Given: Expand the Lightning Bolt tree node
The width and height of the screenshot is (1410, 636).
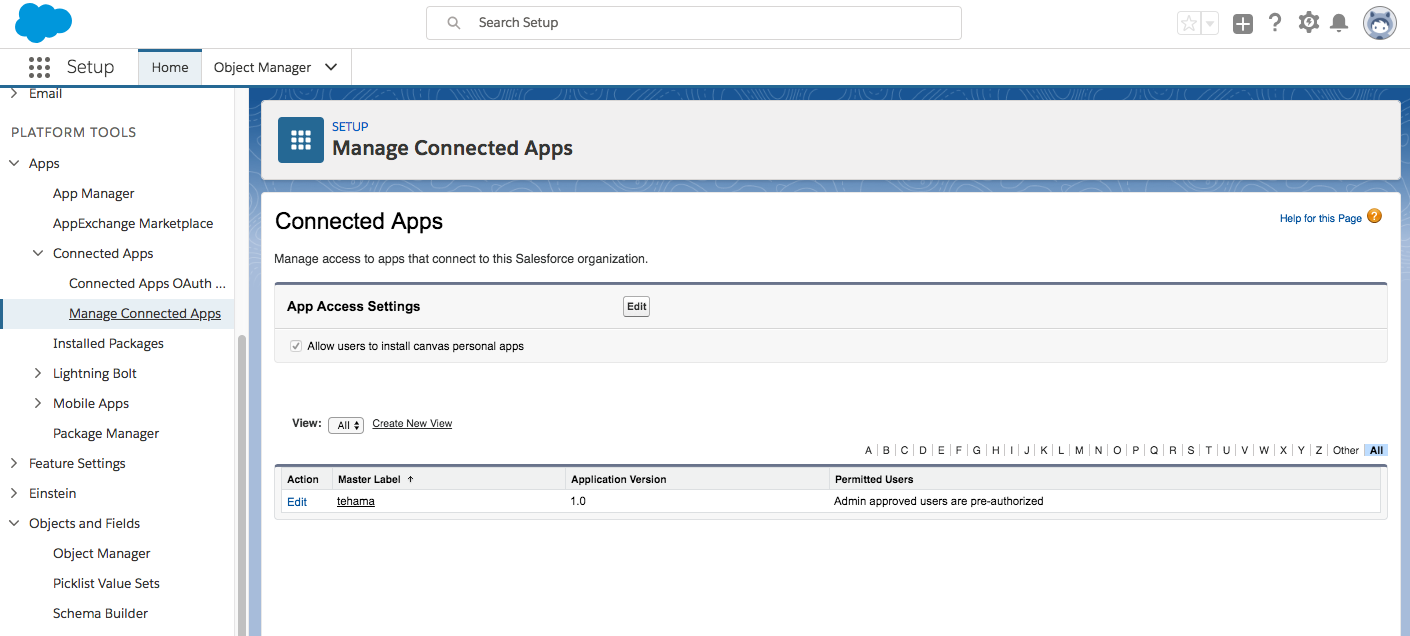Looking at the screenshot, I should point(38,373).
